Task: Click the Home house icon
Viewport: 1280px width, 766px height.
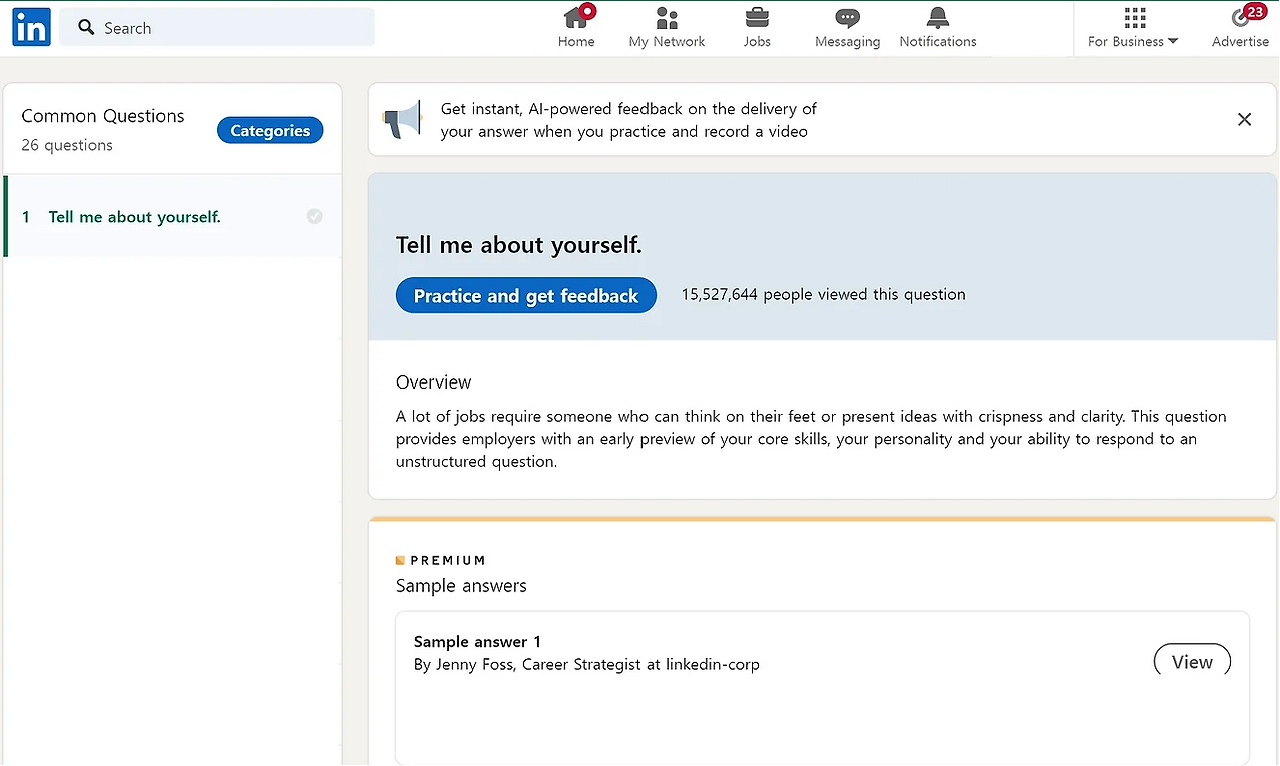Action: click(576, 17)
